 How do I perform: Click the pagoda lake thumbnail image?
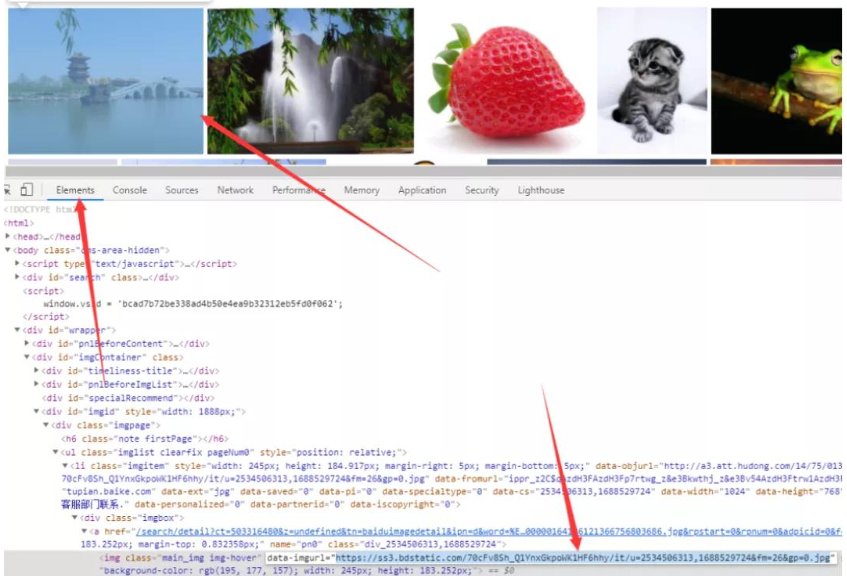(105, 81)
